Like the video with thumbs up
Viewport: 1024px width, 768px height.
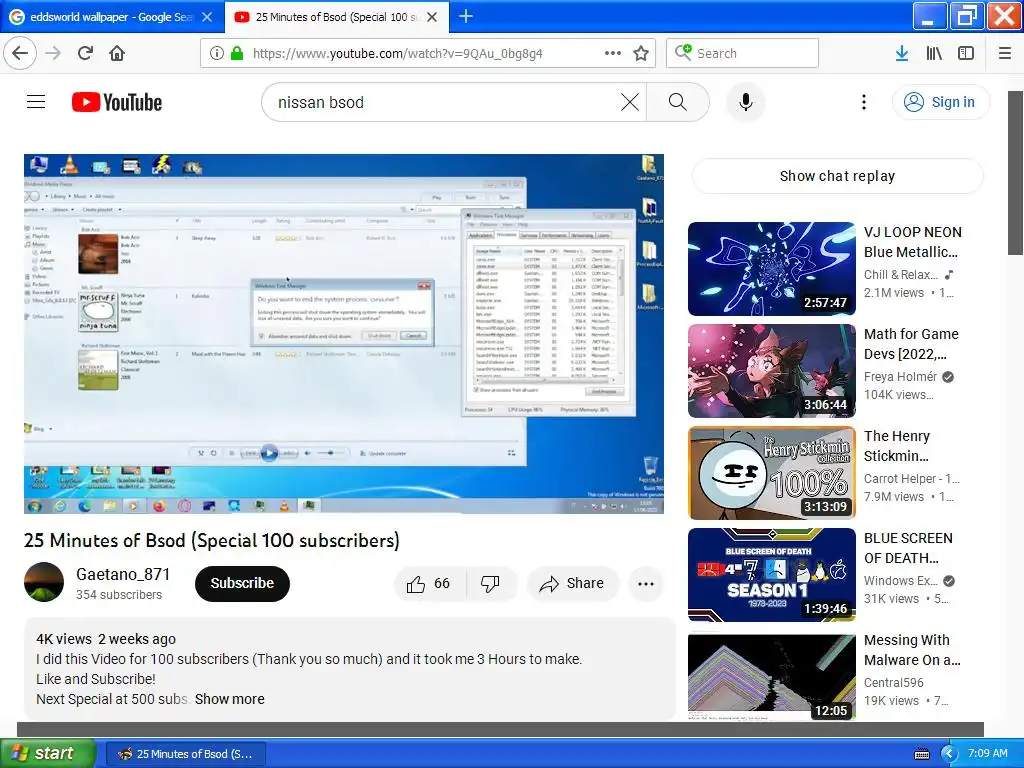430,583
